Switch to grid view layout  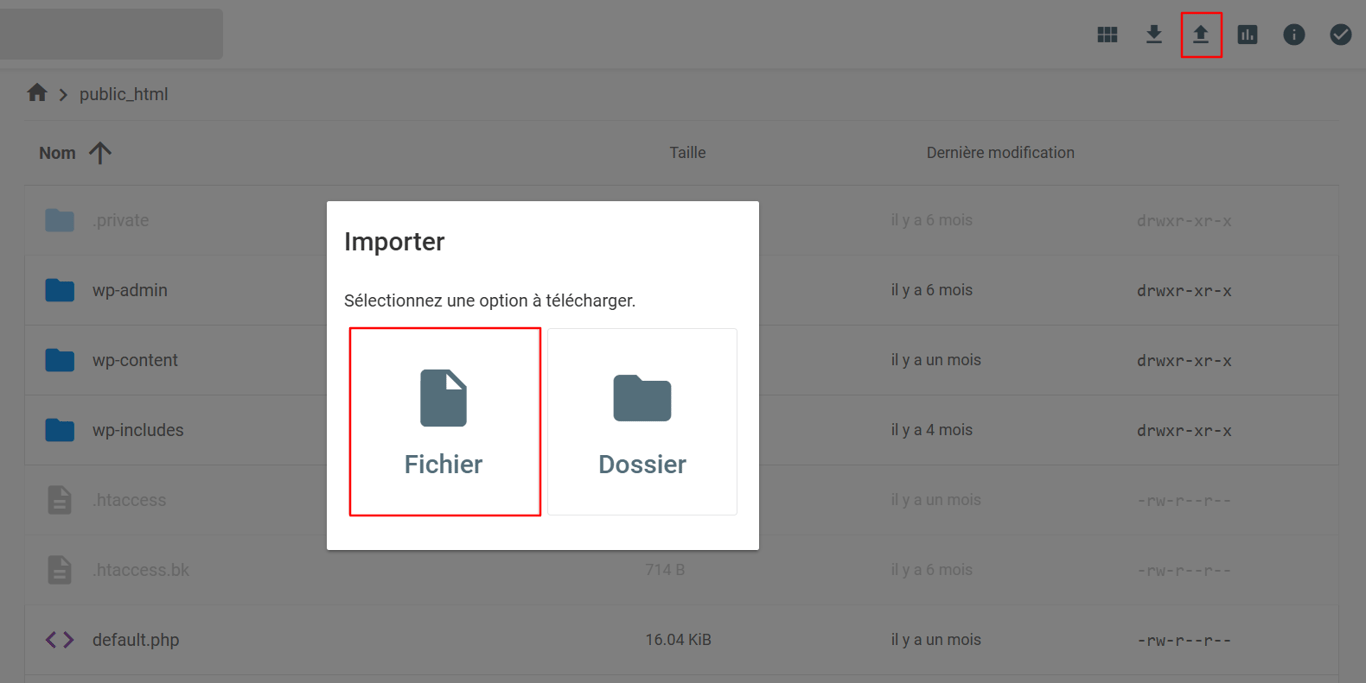[x=1107, y=33]
